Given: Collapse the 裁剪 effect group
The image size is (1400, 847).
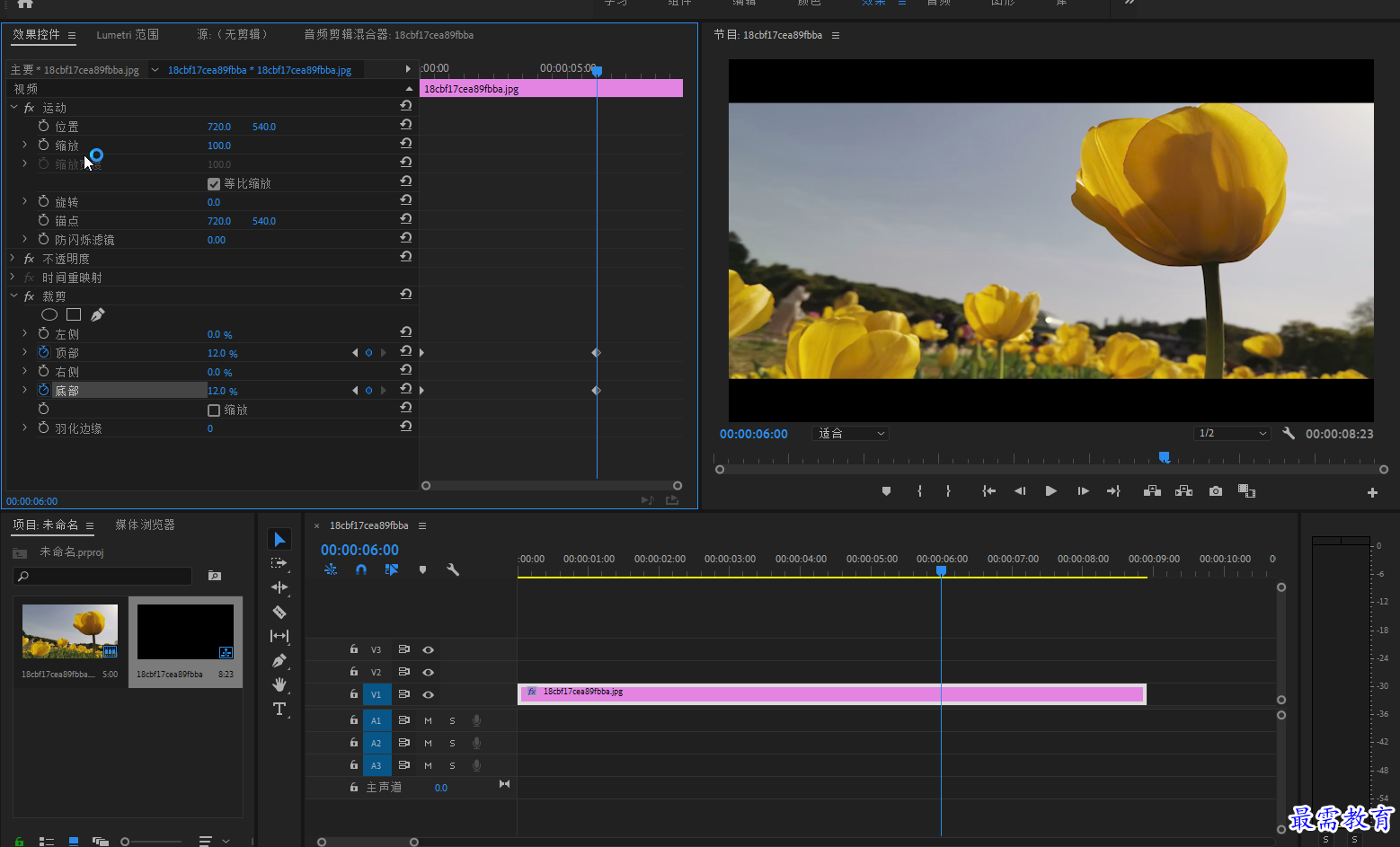Looking at the screenshot, I should (13, 296).
